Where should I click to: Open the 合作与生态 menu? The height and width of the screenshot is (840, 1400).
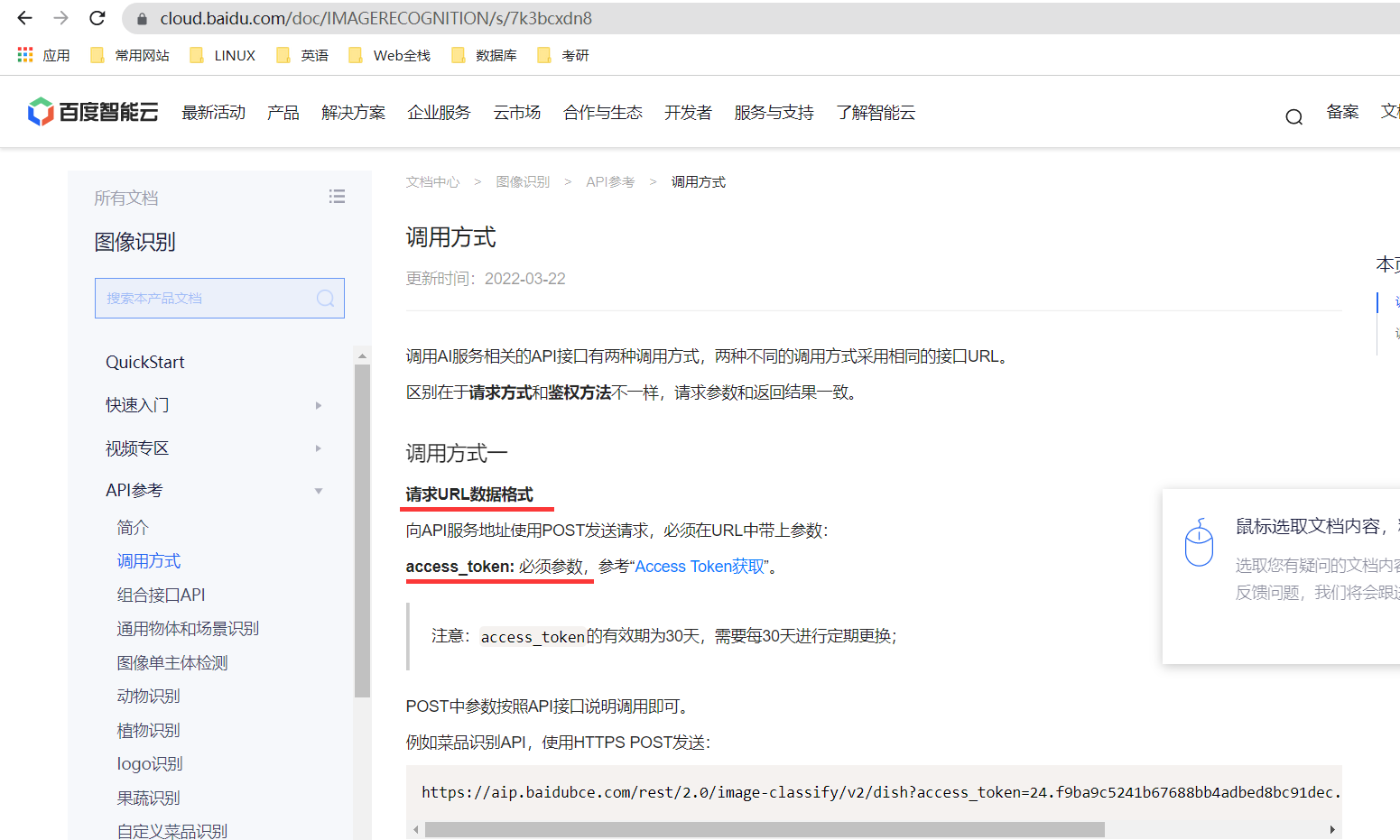point(603,112)
